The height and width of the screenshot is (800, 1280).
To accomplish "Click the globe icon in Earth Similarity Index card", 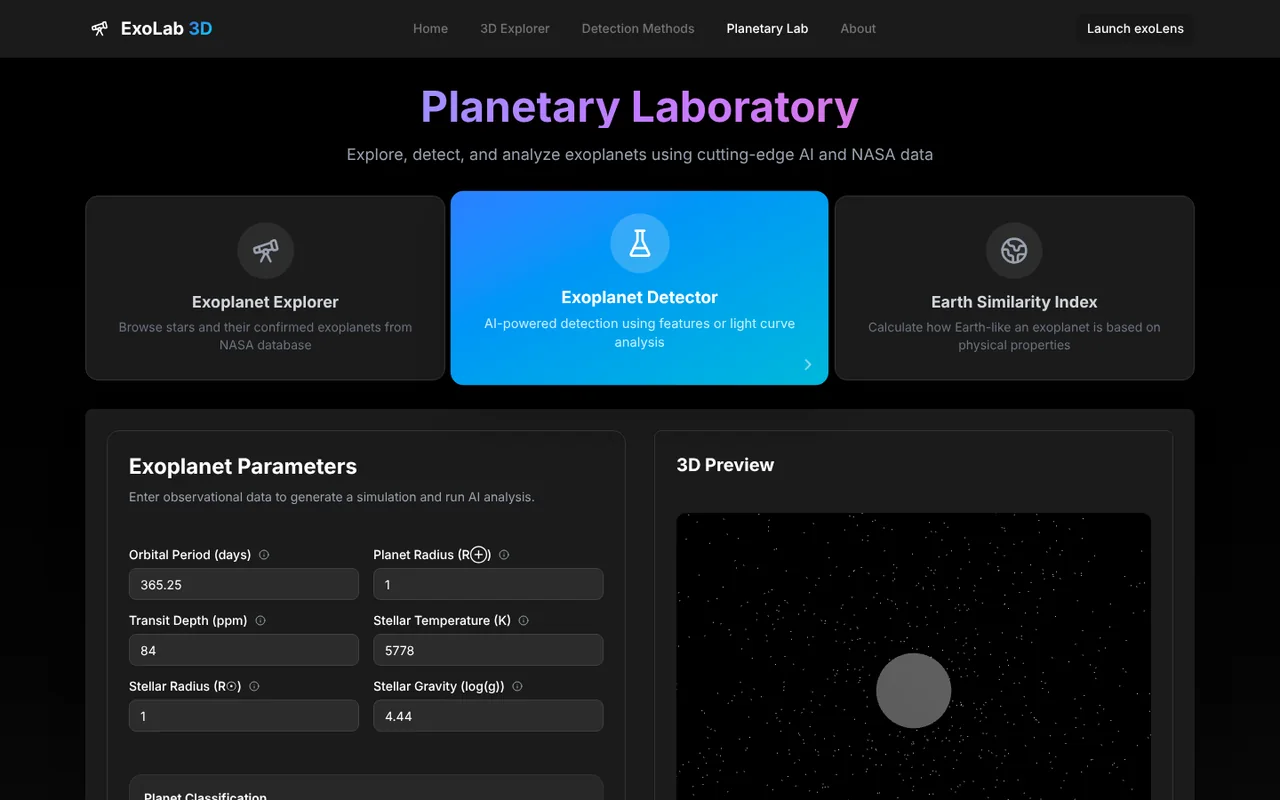I will pos(1014,250).
